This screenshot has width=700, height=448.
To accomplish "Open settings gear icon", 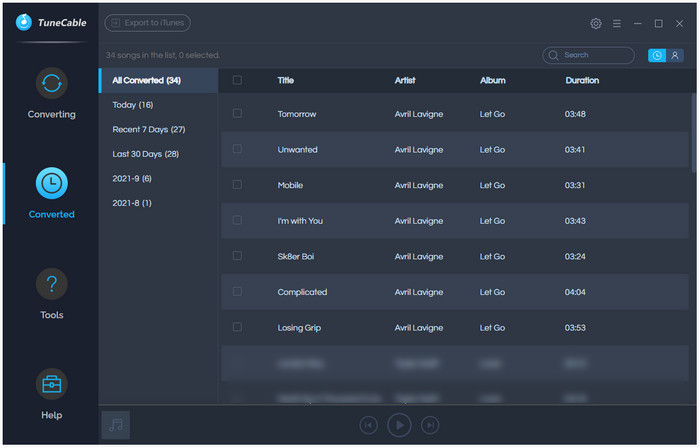I will click(x=596, y=23).
